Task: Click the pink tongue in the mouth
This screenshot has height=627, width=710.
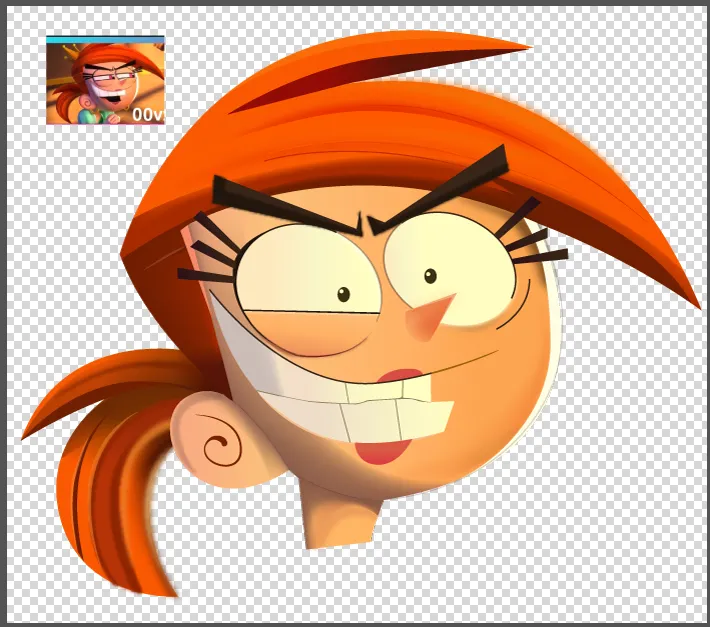Action: pyautogui.click(x=382, y=451)
